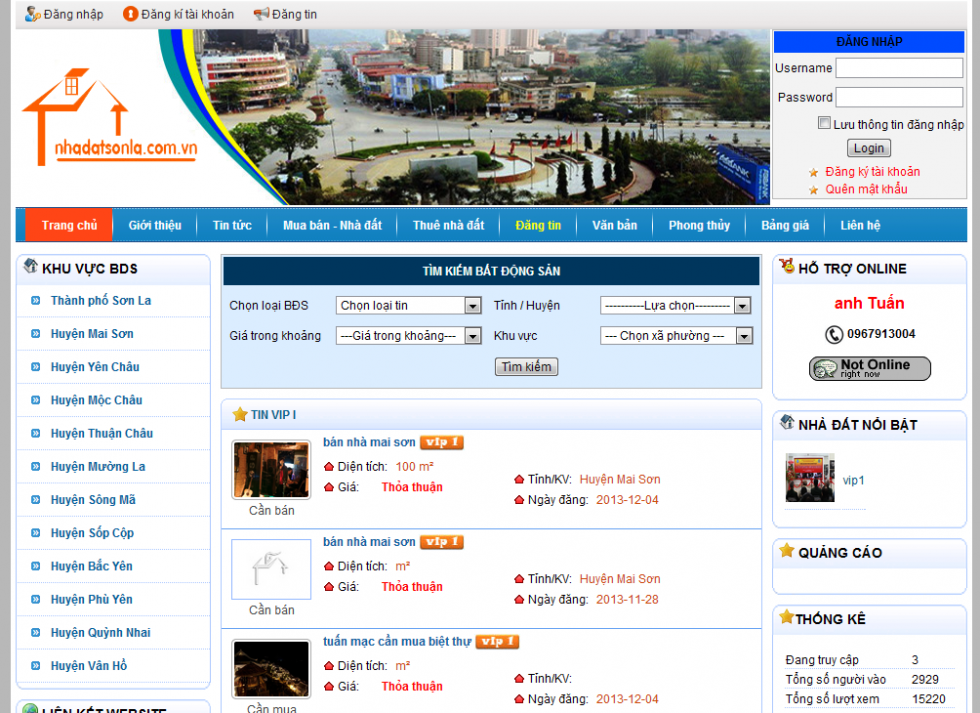Click arrow icon beside Thành phố Sơn La
Screen dimensions: 980x713
[x=36, y=300]
